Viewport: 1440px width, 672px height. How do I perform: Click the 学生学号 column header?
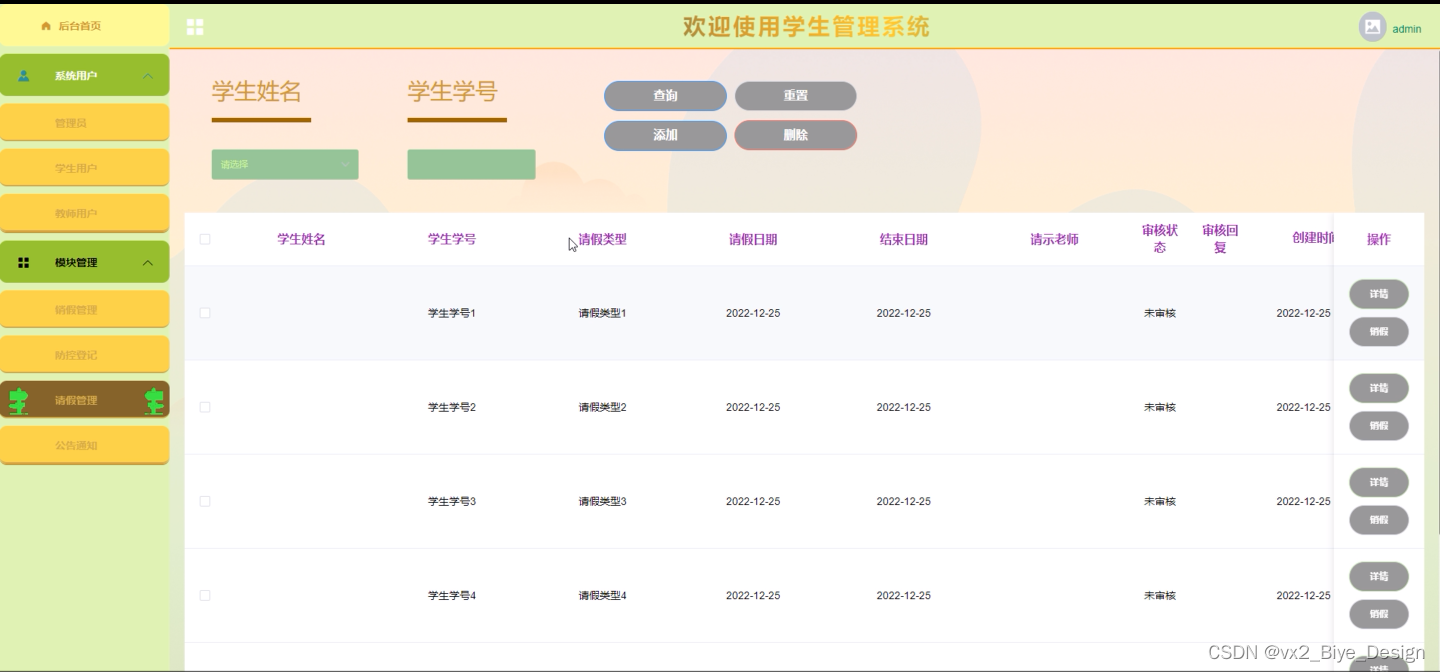452,239
